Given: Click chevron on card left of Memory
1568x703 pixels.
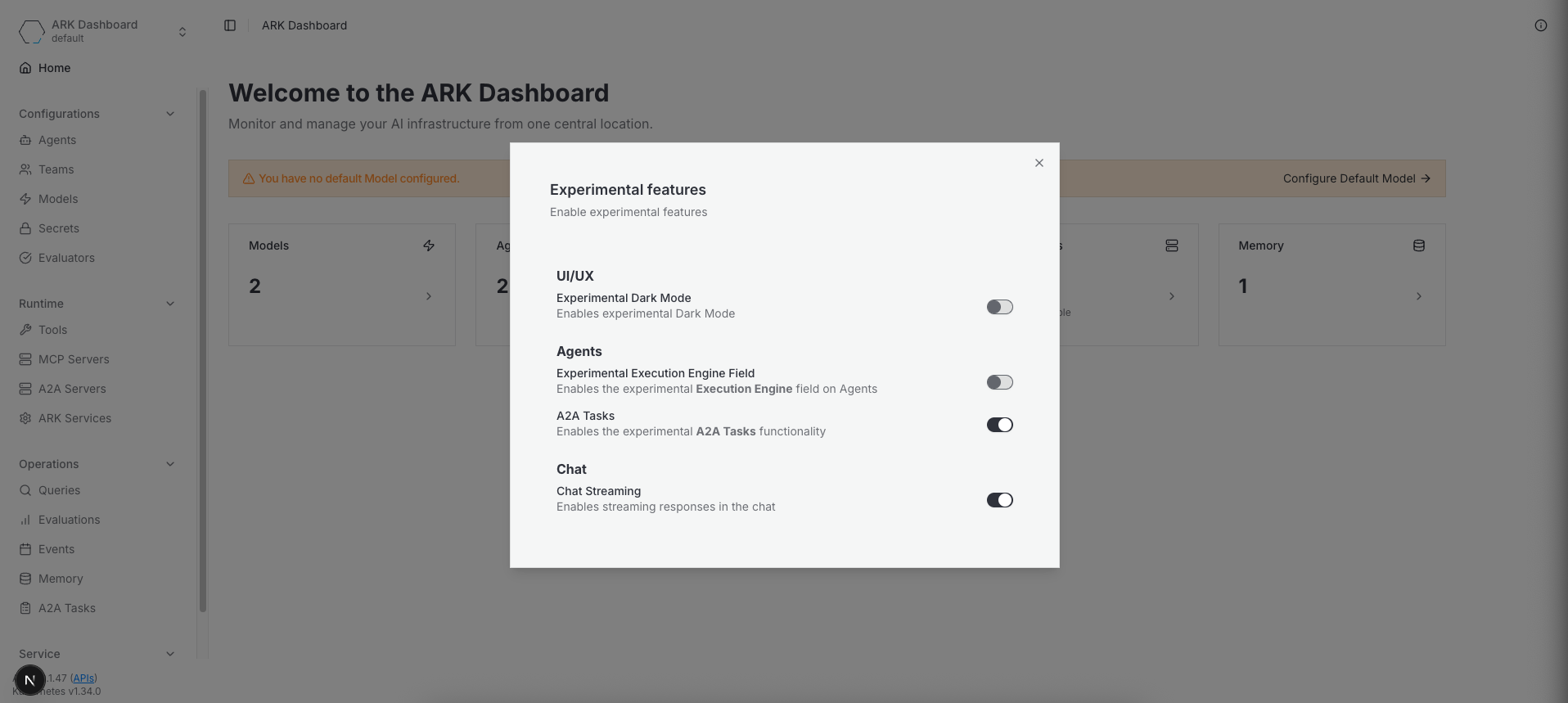Looking at the screenshot, I should [1172, 296].
